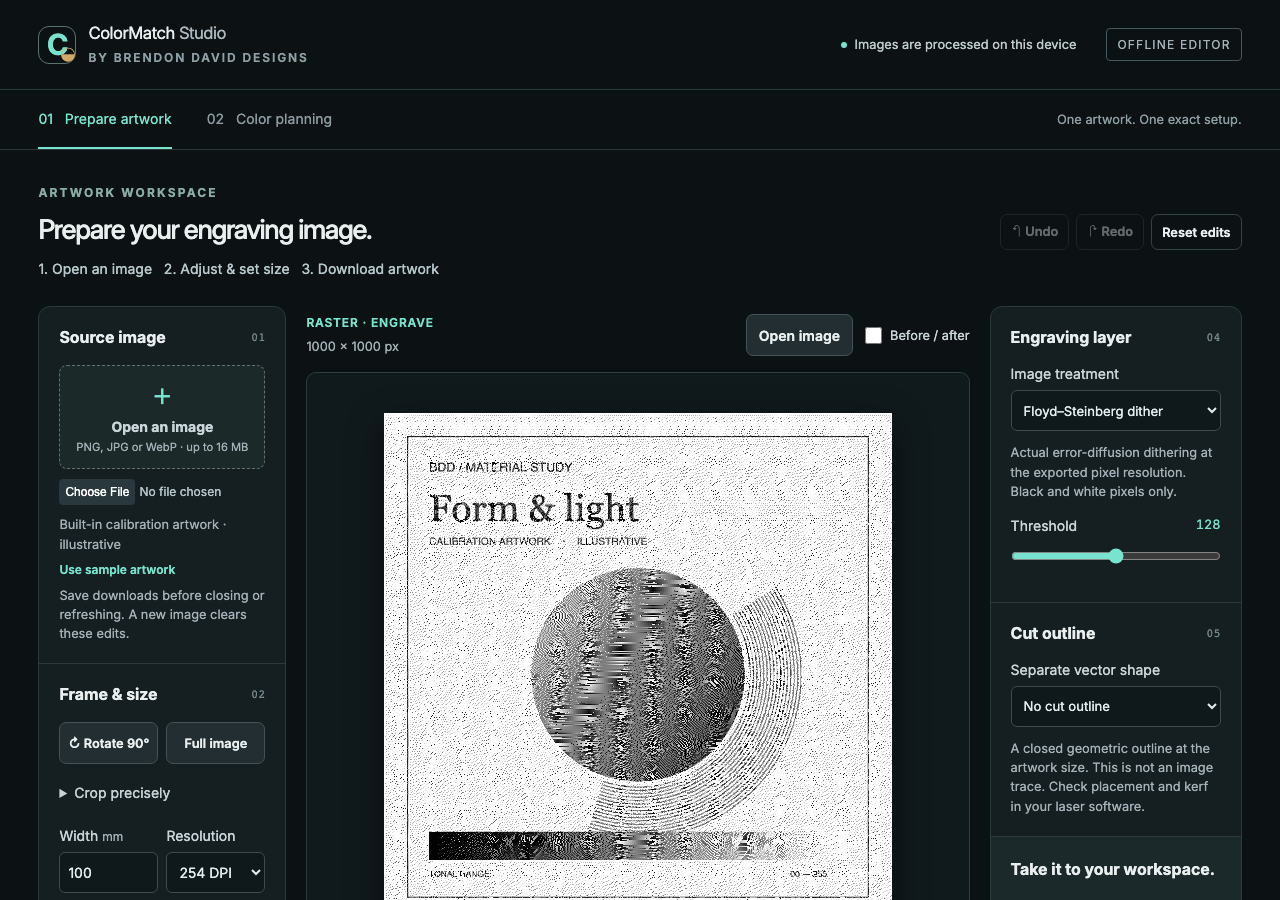Click the Redo button
This screenshot has height=900, width=1280.
pyautogui.click(x=1110, y=232)
